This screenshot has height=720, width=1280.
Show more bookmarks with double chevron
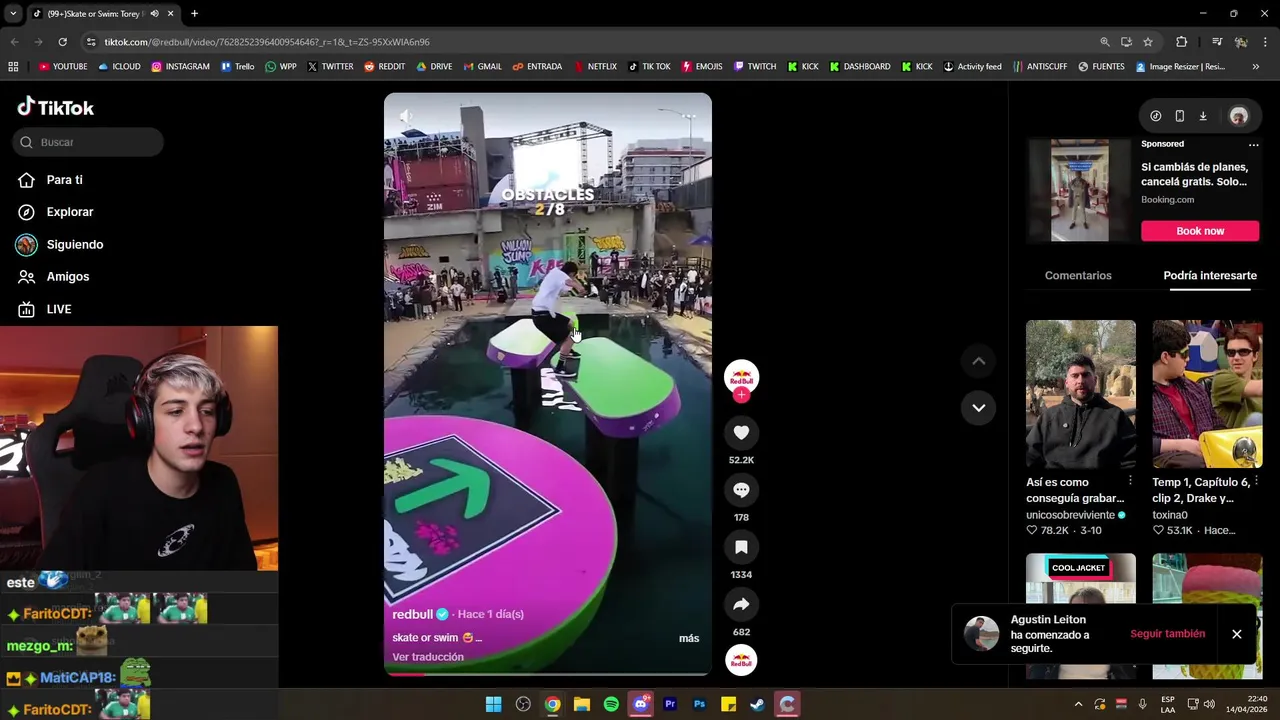(x=1255, y=67)
